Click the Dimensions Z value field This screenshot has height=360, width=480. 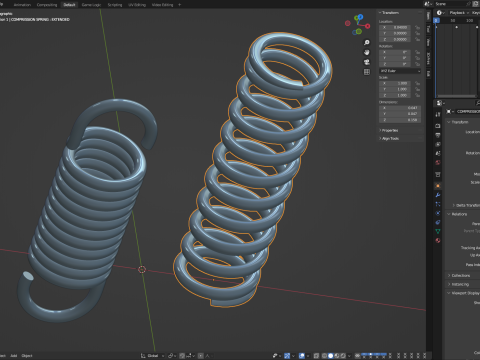point(400,120)
